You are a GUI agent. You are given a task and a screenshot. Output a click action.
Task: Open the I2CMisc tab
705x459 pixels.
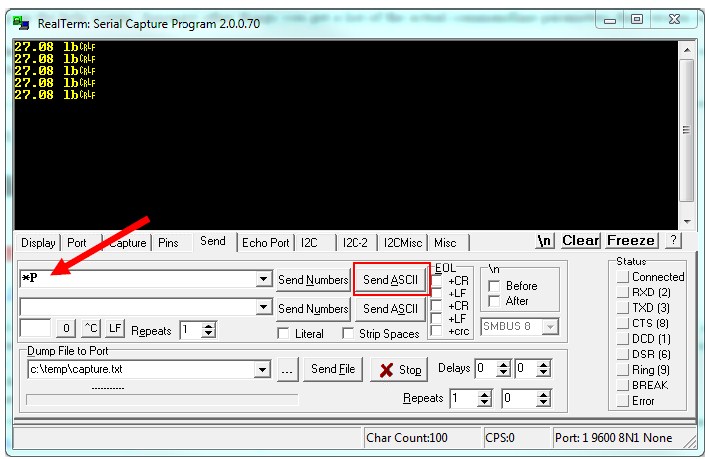[x=403, y=243]
